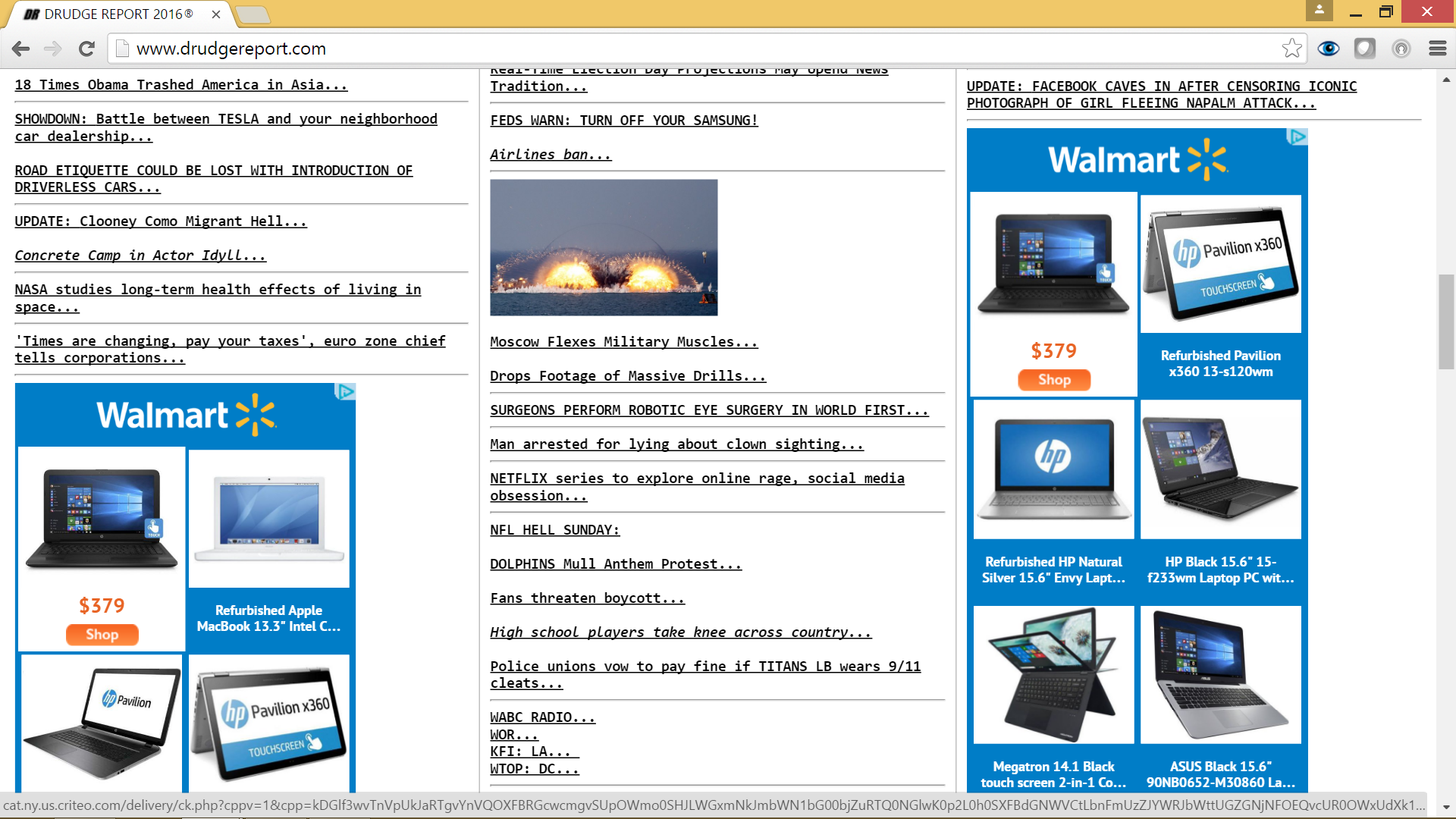Open 'NFL HELL SUNDAY:' link
The height and width of the screenshot is (819, 1456).
click(555, 530)
